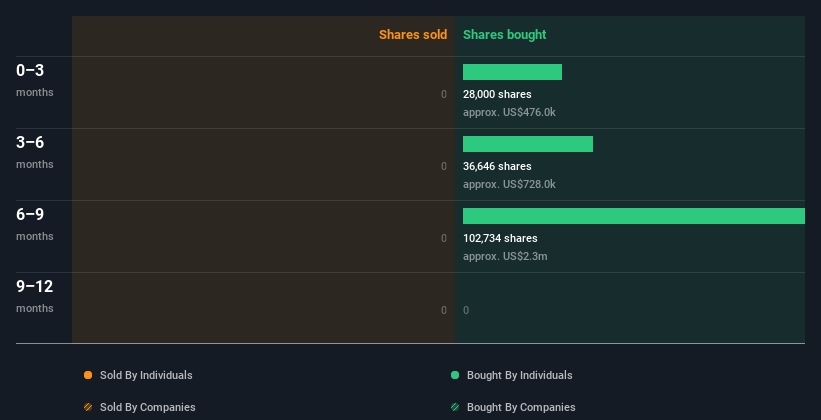Viewport: 821px width, 420px height.
Task: Select the Sold By Companies legend label
Action: [148, 407]
